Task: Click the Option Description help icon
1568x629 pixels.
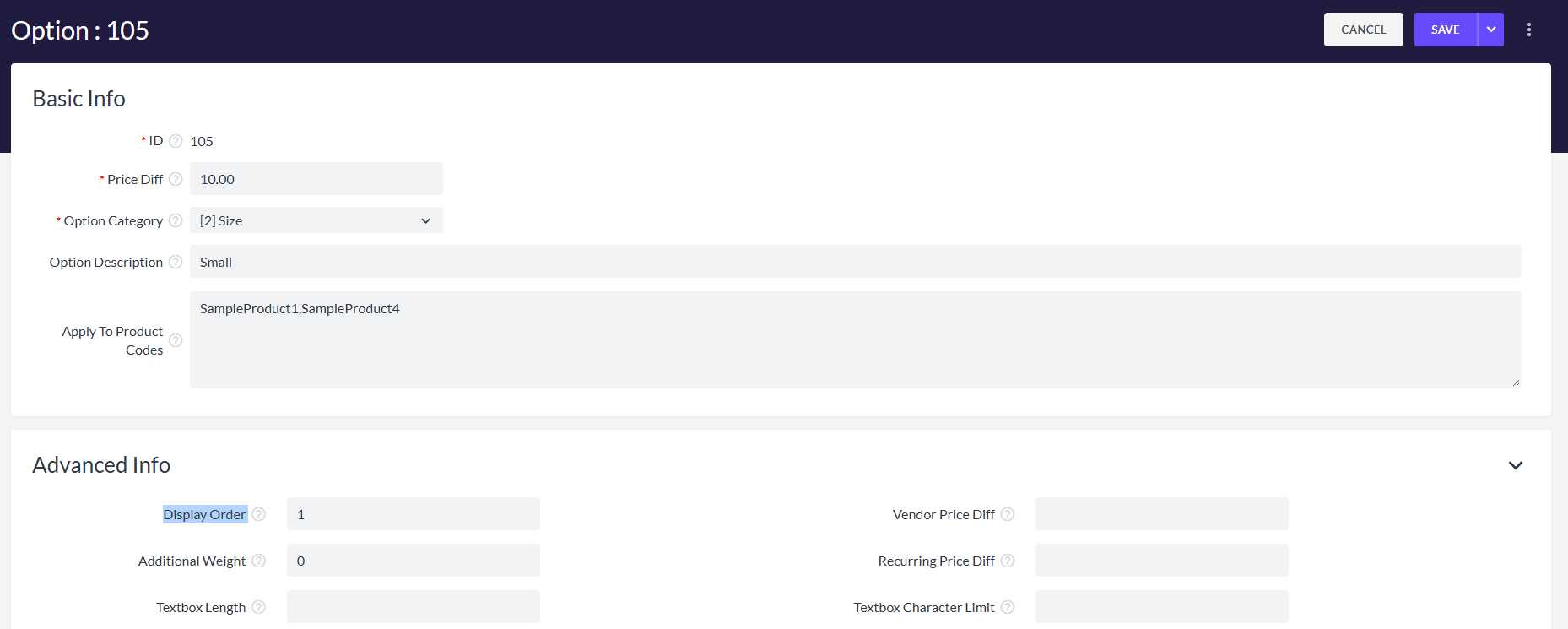Action: [176, 262]
